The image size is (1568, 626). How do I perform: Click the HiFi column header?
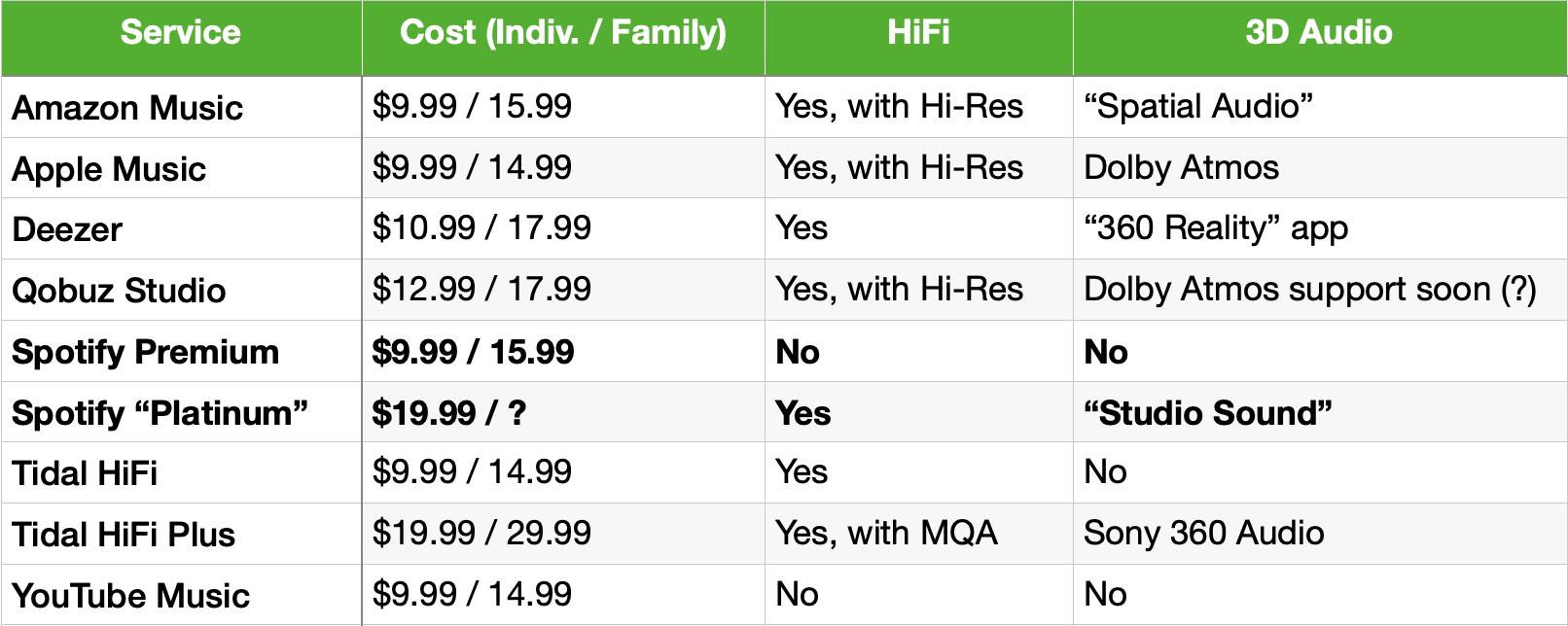click(918, 38)
